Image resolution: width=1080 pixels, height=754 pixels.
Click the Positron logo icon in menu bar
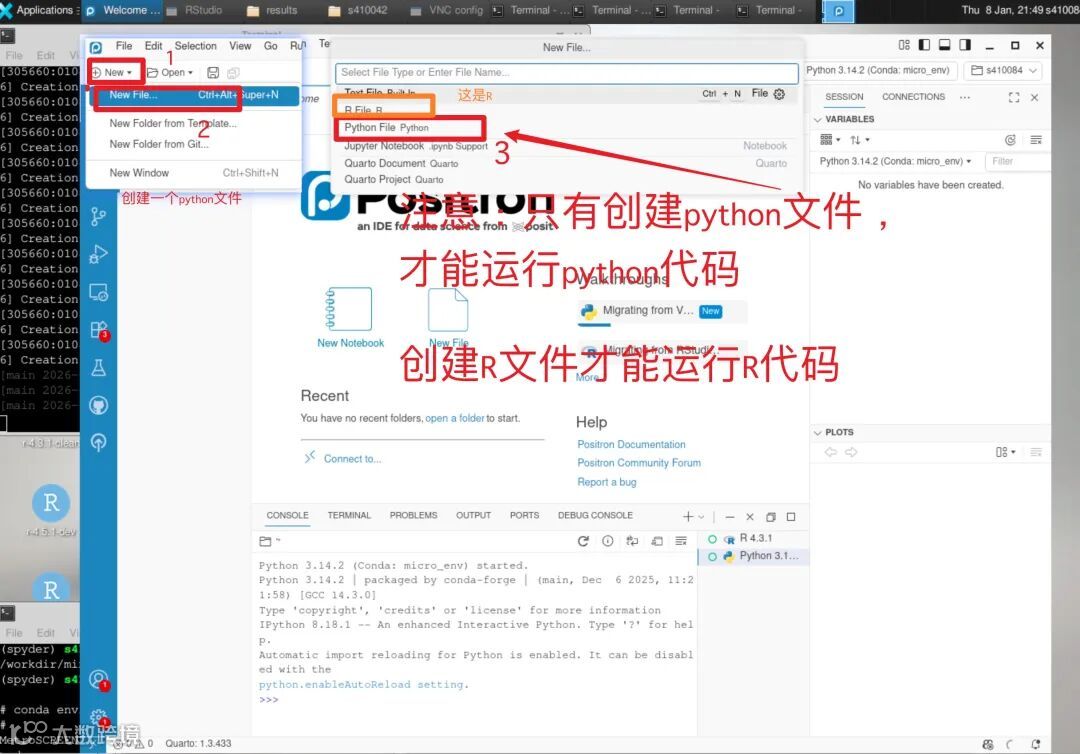96,47
